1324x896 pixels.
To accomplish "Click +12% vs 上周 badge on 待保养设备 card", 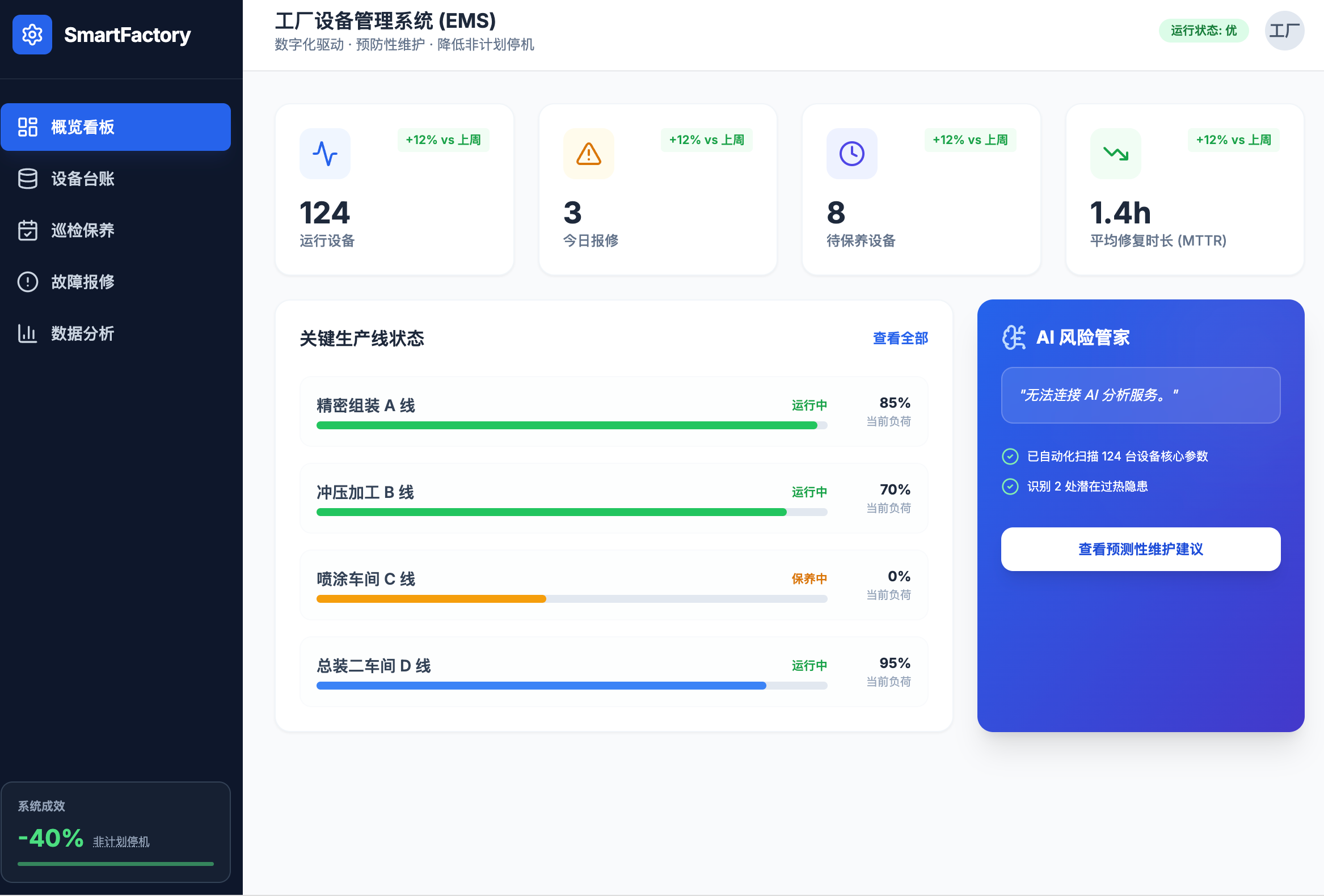I will 970,140.
